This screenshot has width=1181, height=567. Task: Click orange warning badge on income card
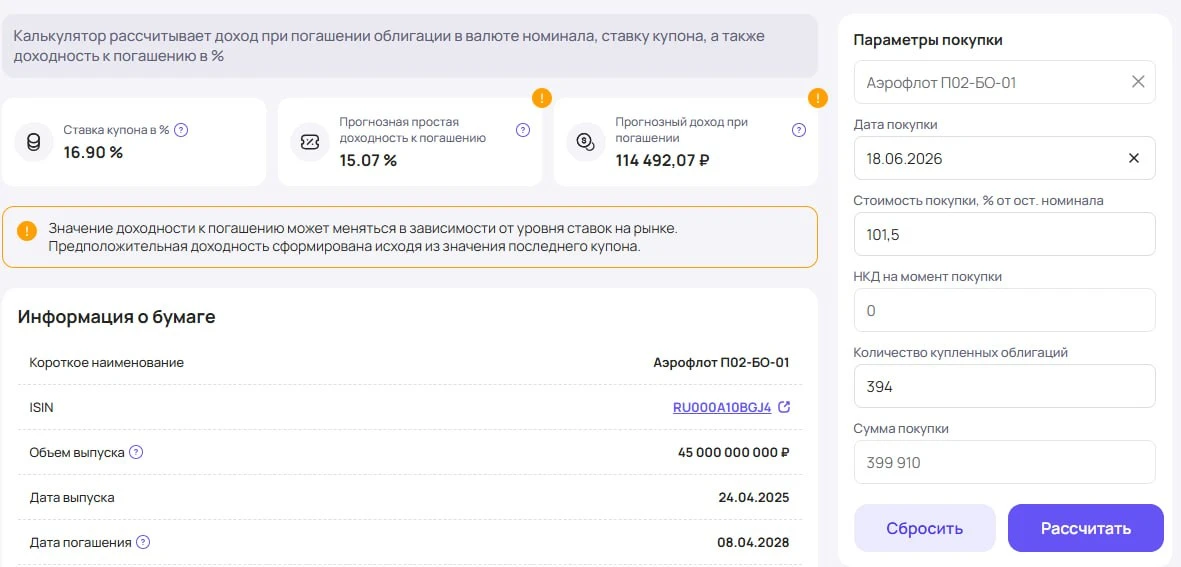817,98
